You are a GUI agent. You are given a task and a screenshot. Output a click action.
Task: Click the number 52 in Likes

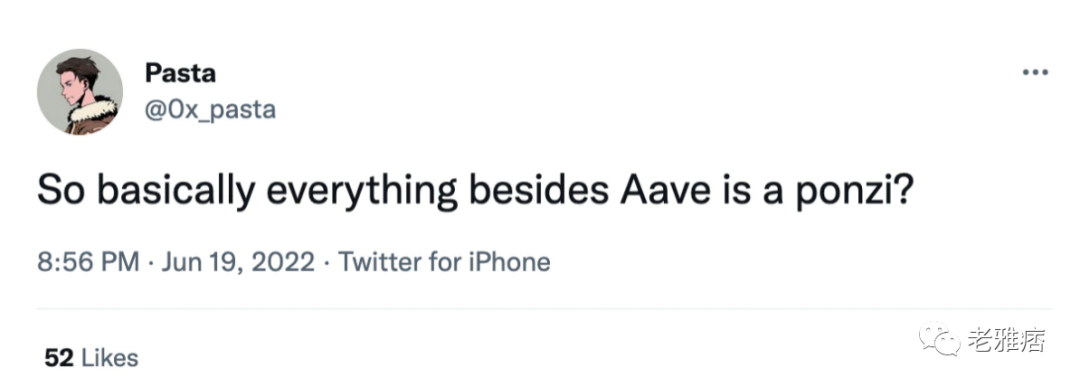[59, 358]
